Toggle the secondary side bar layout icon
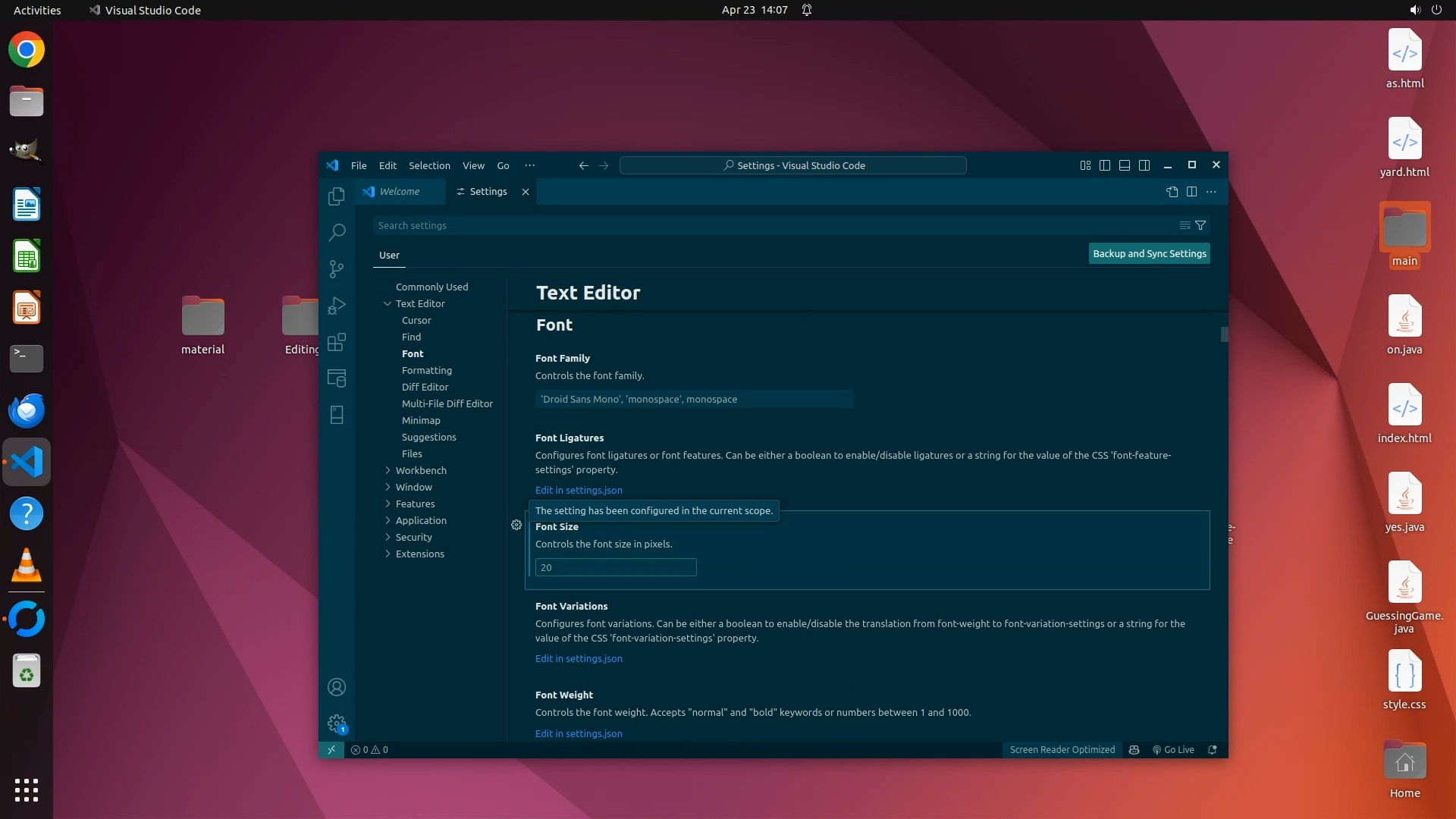This screenshot has width=1456, height=819. [1144, 165]
